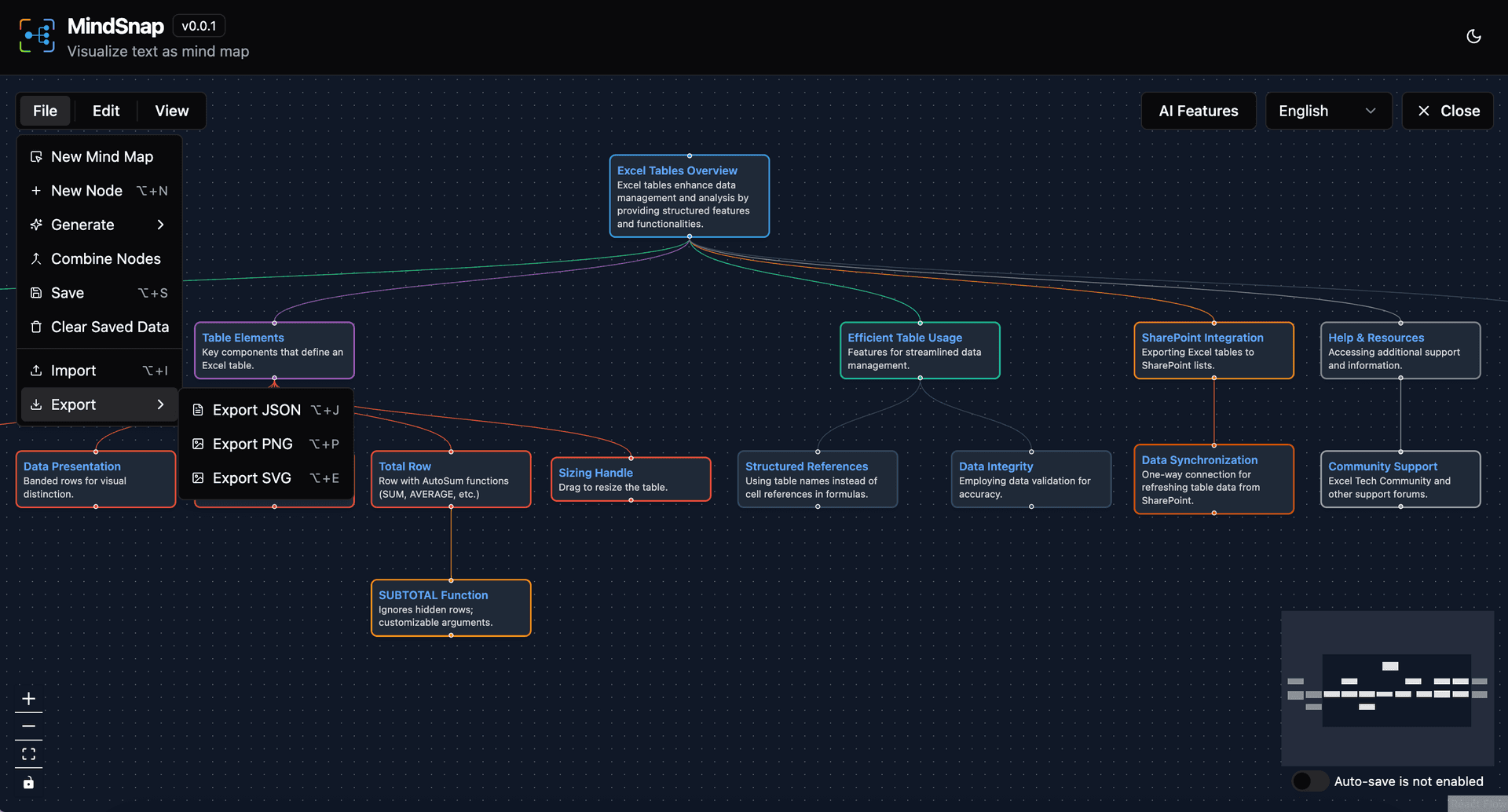
Task: Click the fit view icon
Action: (x=28, y=754)
